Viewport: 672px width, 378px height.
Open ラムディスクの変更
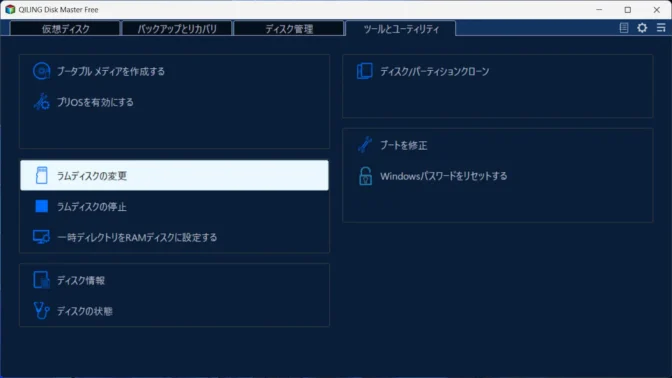(x=174, y=175)
